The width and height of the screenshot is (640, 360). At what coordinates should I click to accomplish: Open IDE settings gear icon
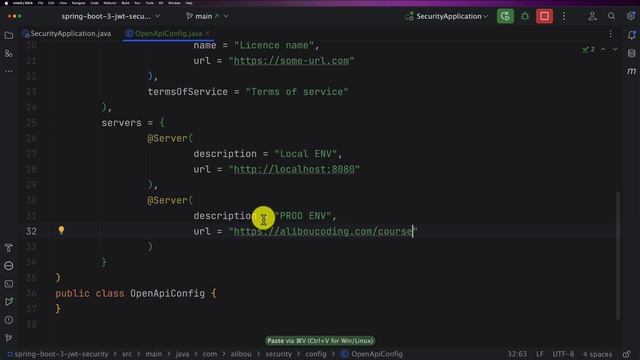coord(631,16)
